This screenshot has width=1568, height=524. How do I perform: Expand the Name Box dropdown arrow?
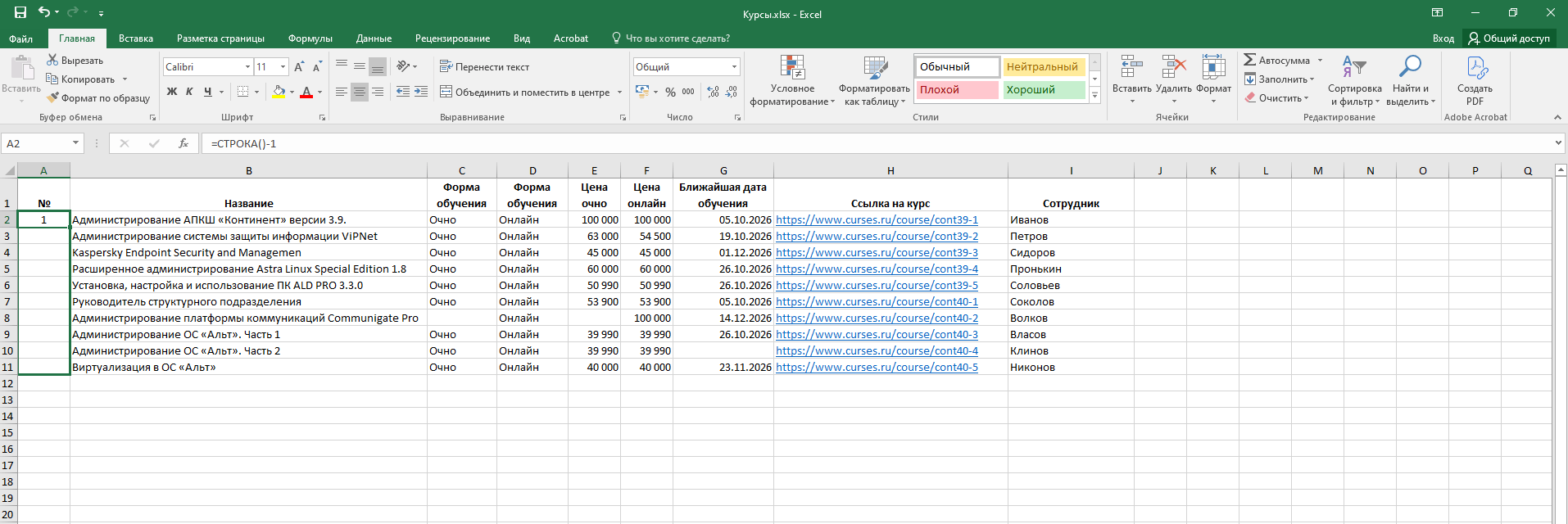(x=75, y=143)
